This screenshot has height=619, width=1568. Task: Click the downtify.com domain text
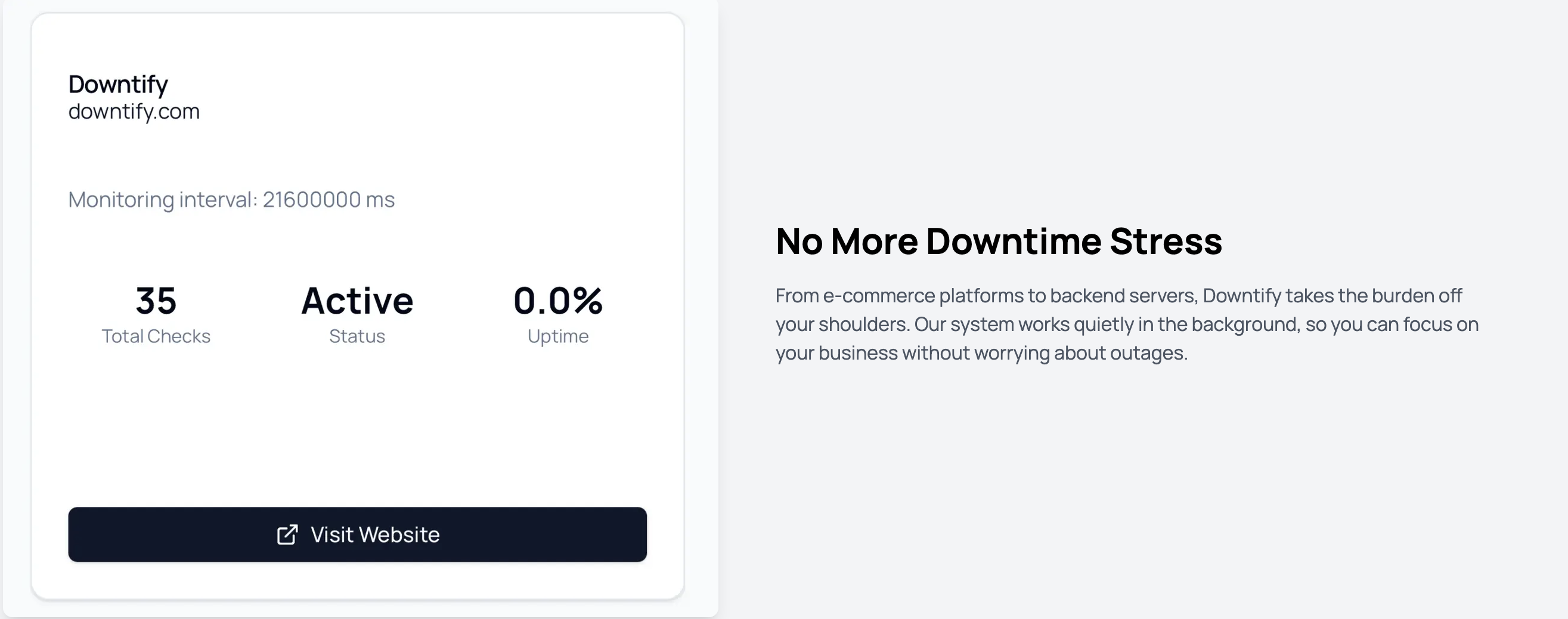134,112
